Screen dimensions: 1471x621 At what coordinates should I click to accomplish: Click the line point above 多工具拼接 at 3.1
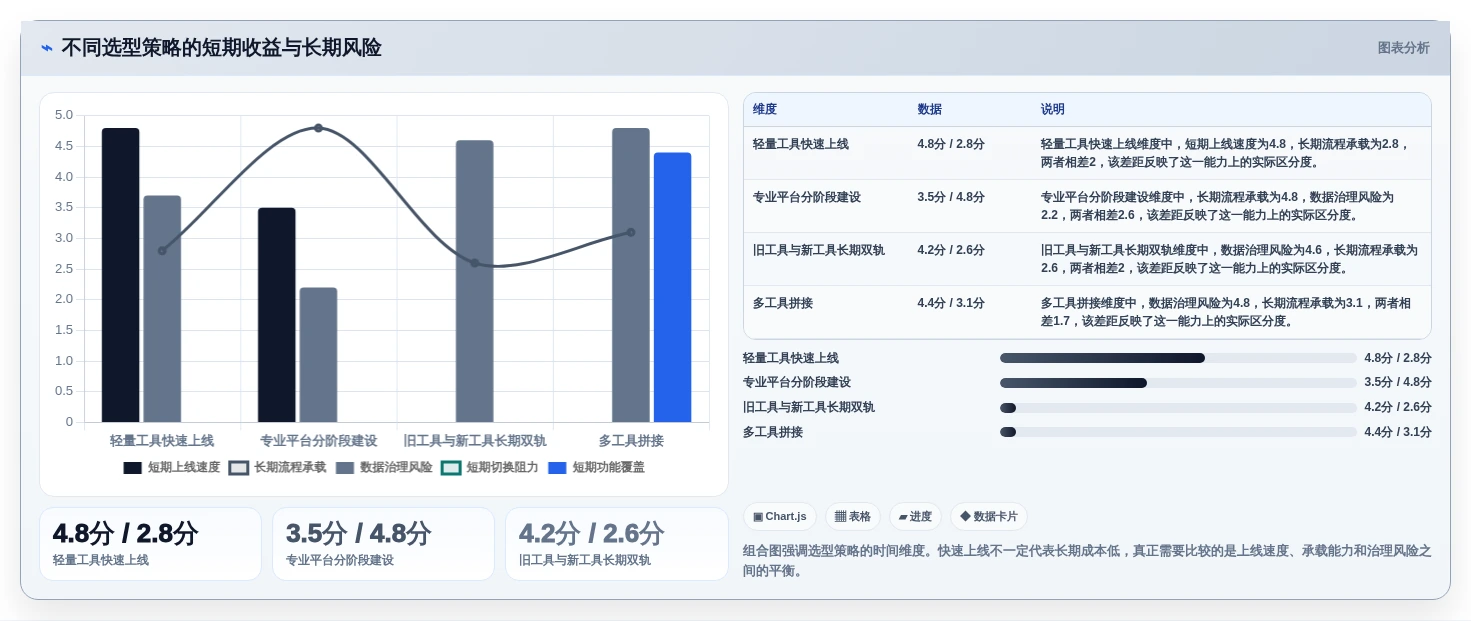630,232
